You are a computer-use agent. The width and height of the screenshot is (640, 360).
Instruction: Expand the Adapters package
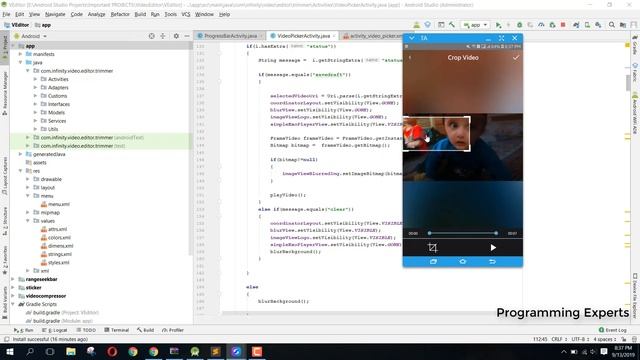coord(35,87)
